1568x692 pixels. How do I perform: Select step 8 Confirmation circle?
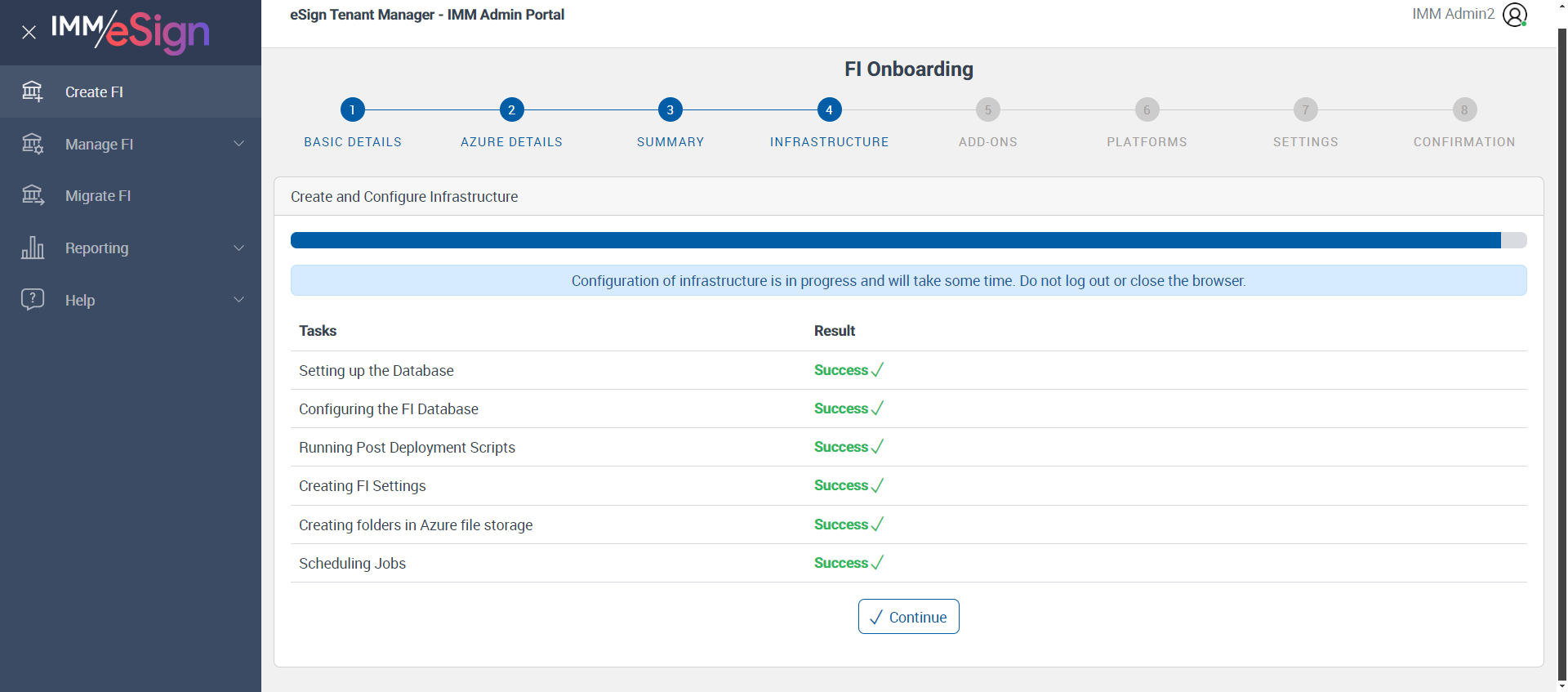click(1464, 109)
